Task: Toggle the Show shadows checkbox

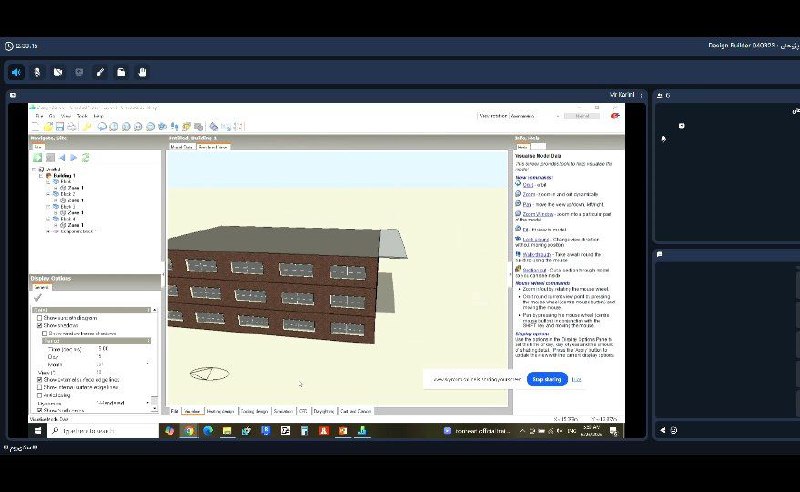Action: (x=39, y=325)
